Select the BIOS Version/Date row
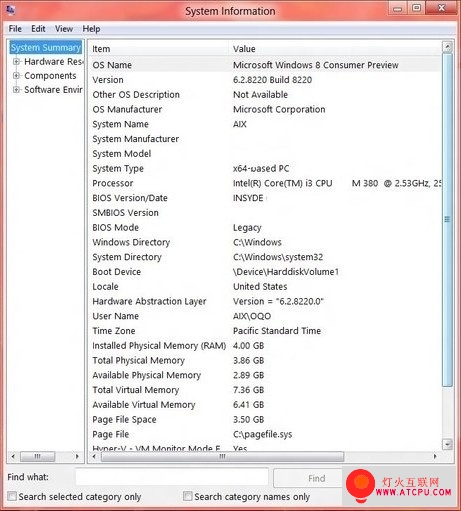Image resolution: width=461 pixels, height=511 pixels. [265, 198]
